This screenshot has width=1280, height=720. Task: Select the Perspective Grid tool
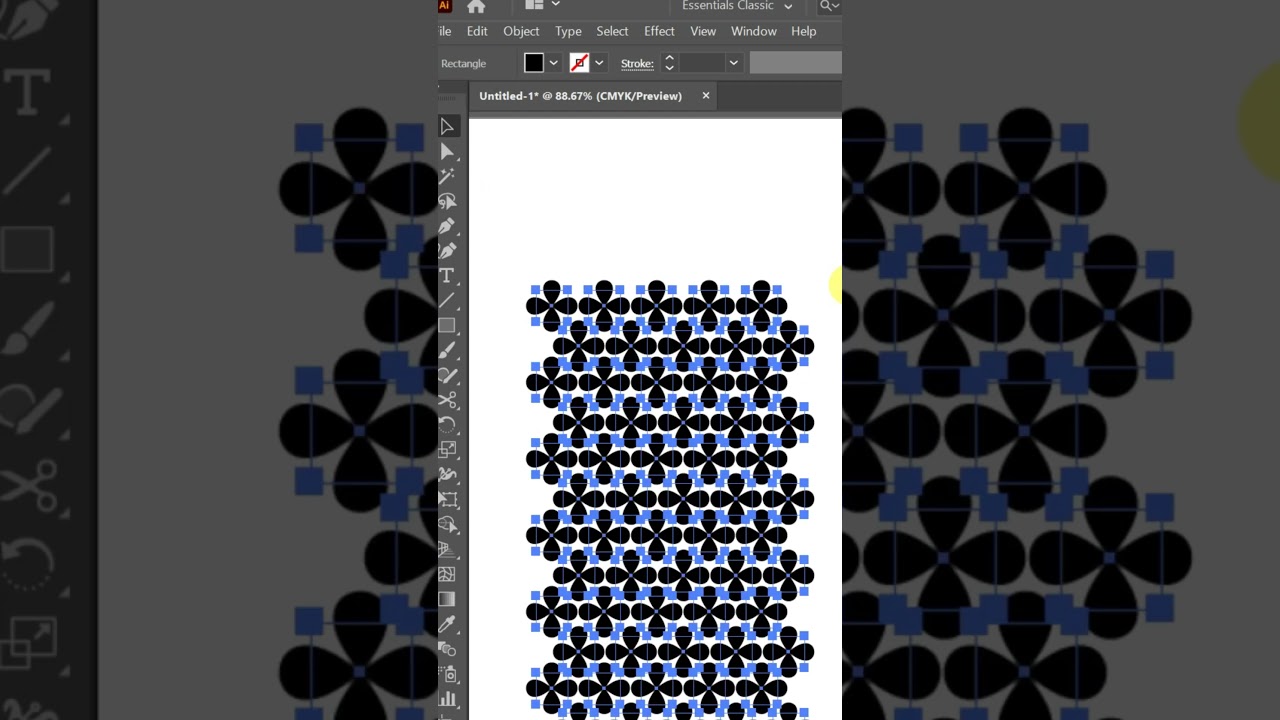(x=447, y=550)
